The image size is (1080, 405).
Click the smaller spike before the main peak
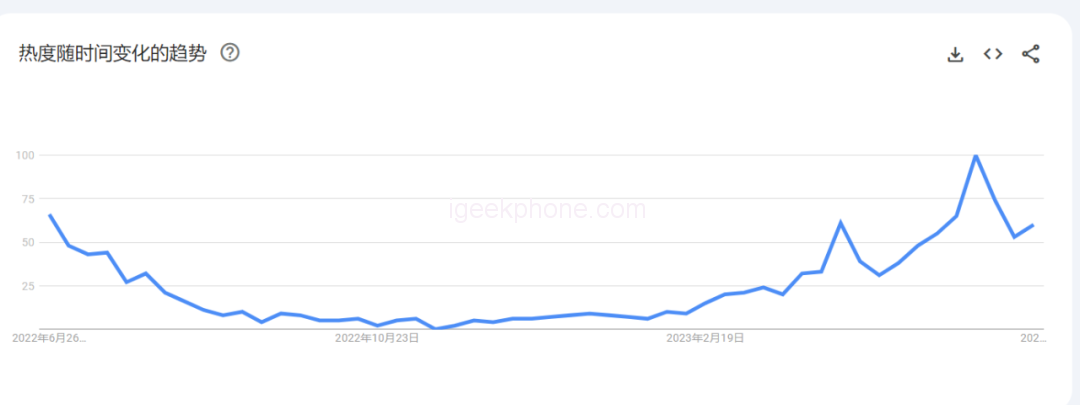841,222
